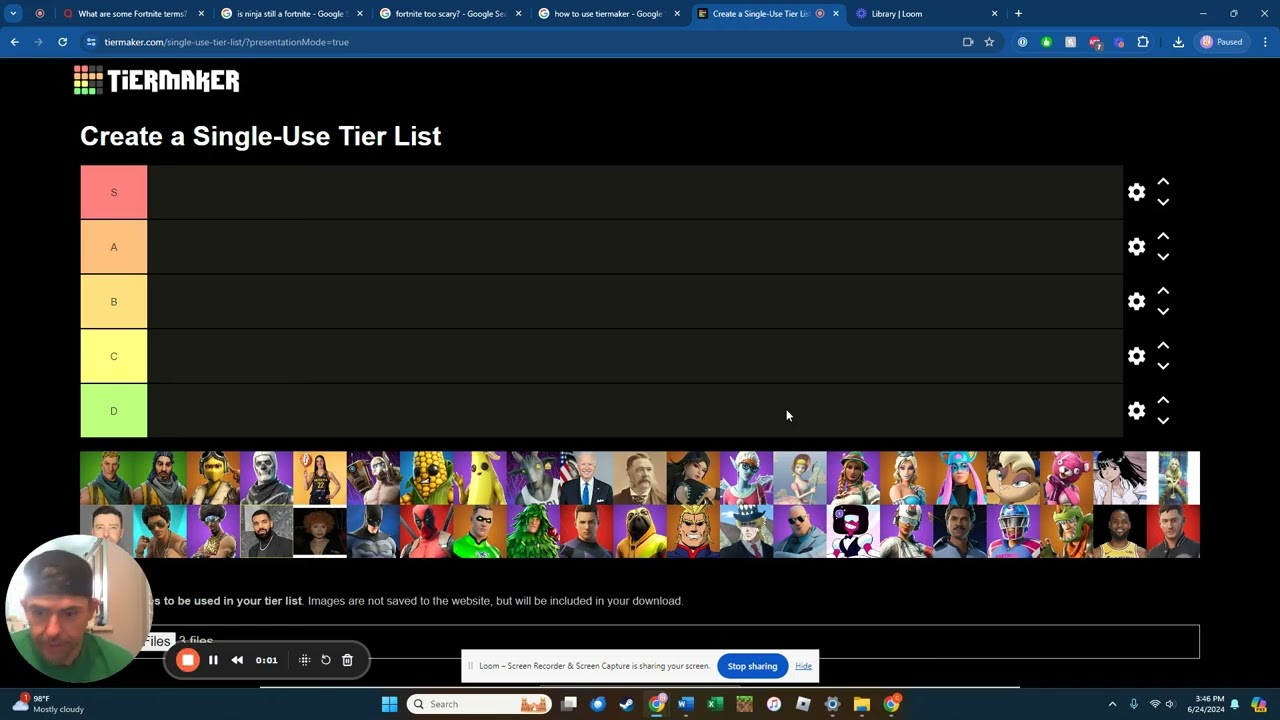Switch to 'how to use tiermaker' tab
Image resolution: width=1280 pixels, height=720 pixels.
[608, 14]
